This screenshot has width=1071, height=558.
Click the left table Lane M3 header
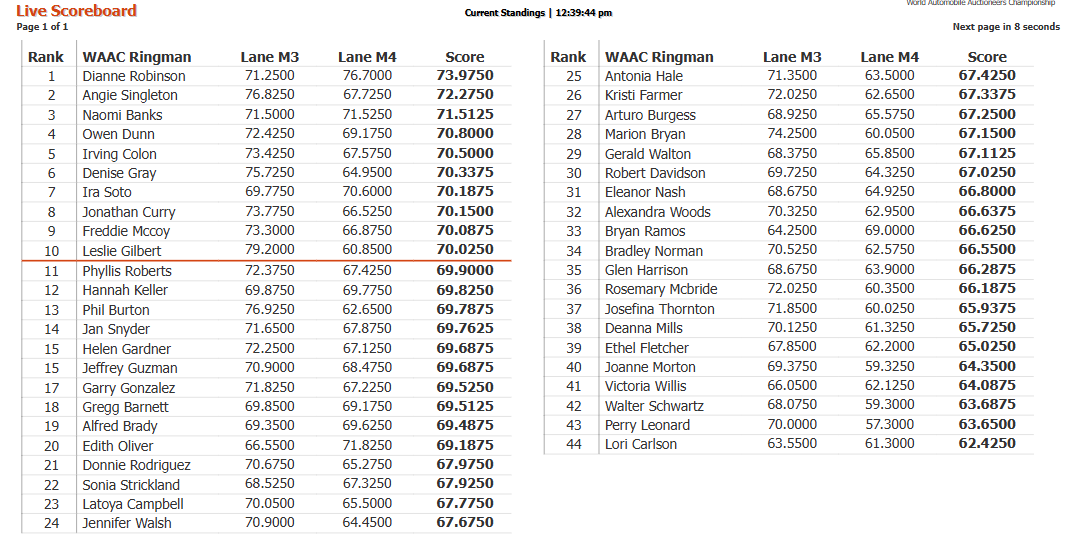pos(270,57)
